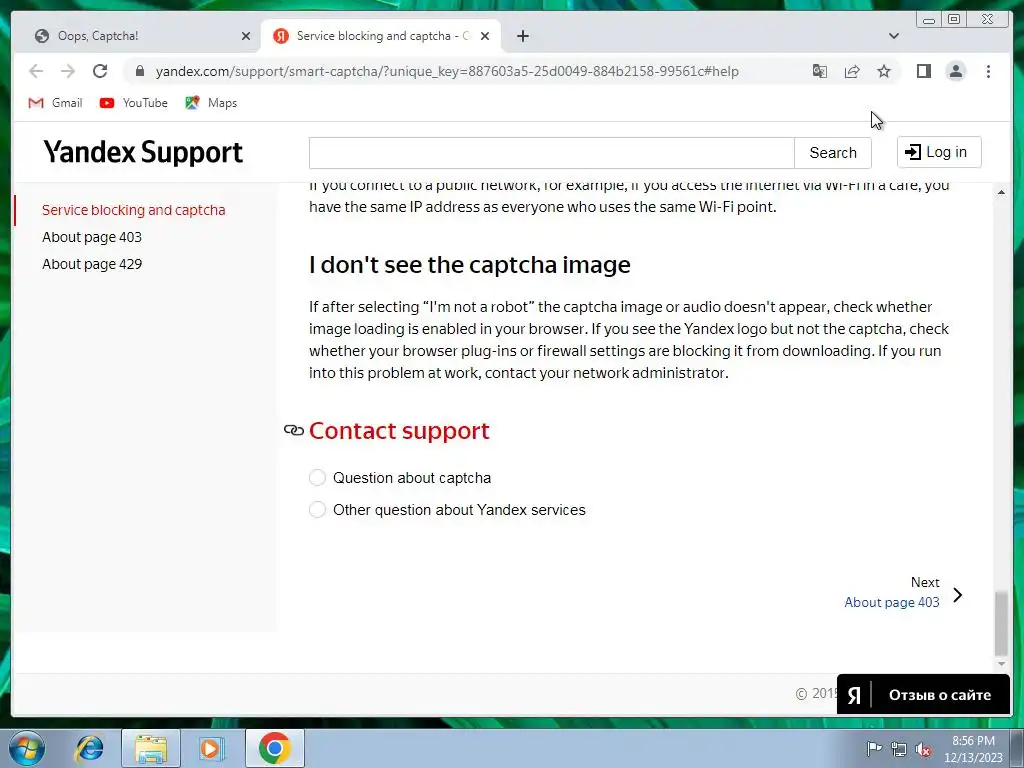Click the Chrome taskbar icon
The height and width of the screenshot is (768, 1024).
[274, 748]
